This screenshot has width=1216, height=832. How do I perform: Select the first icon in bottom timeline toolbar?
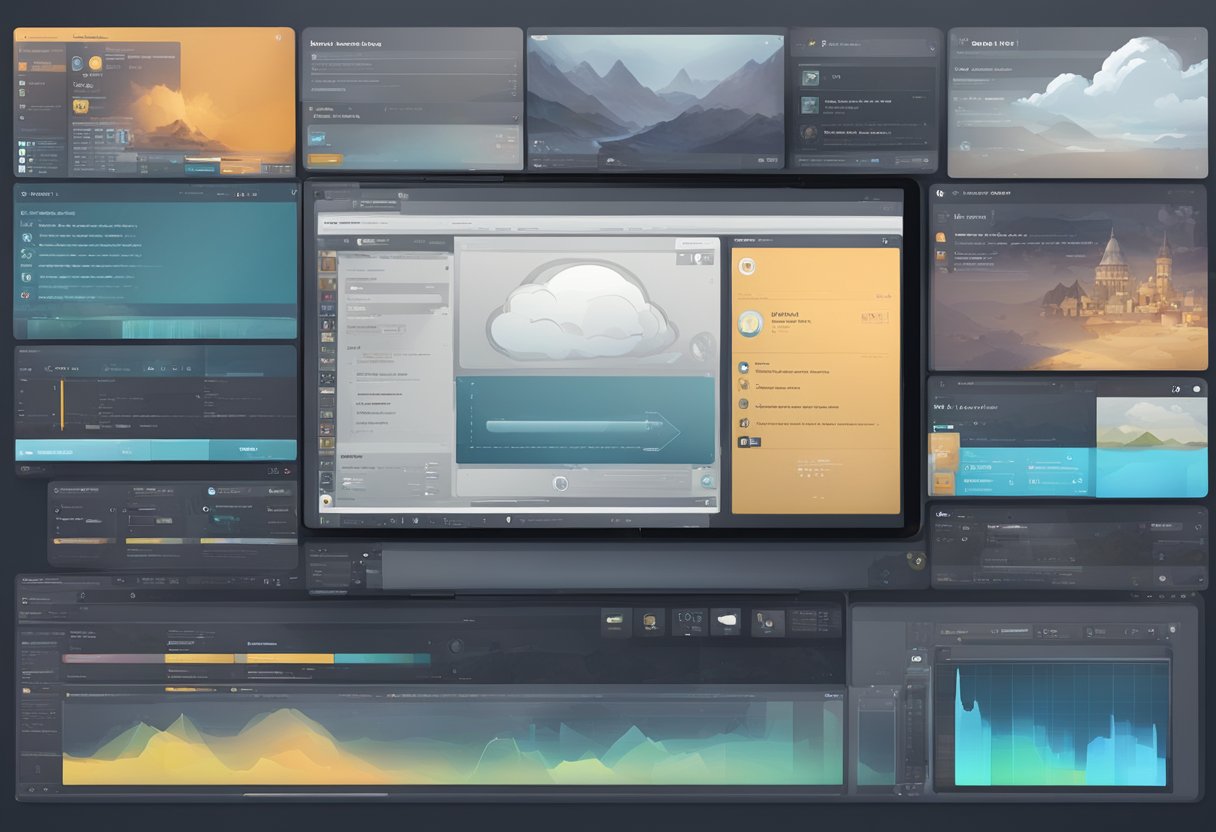coord(614,622)
